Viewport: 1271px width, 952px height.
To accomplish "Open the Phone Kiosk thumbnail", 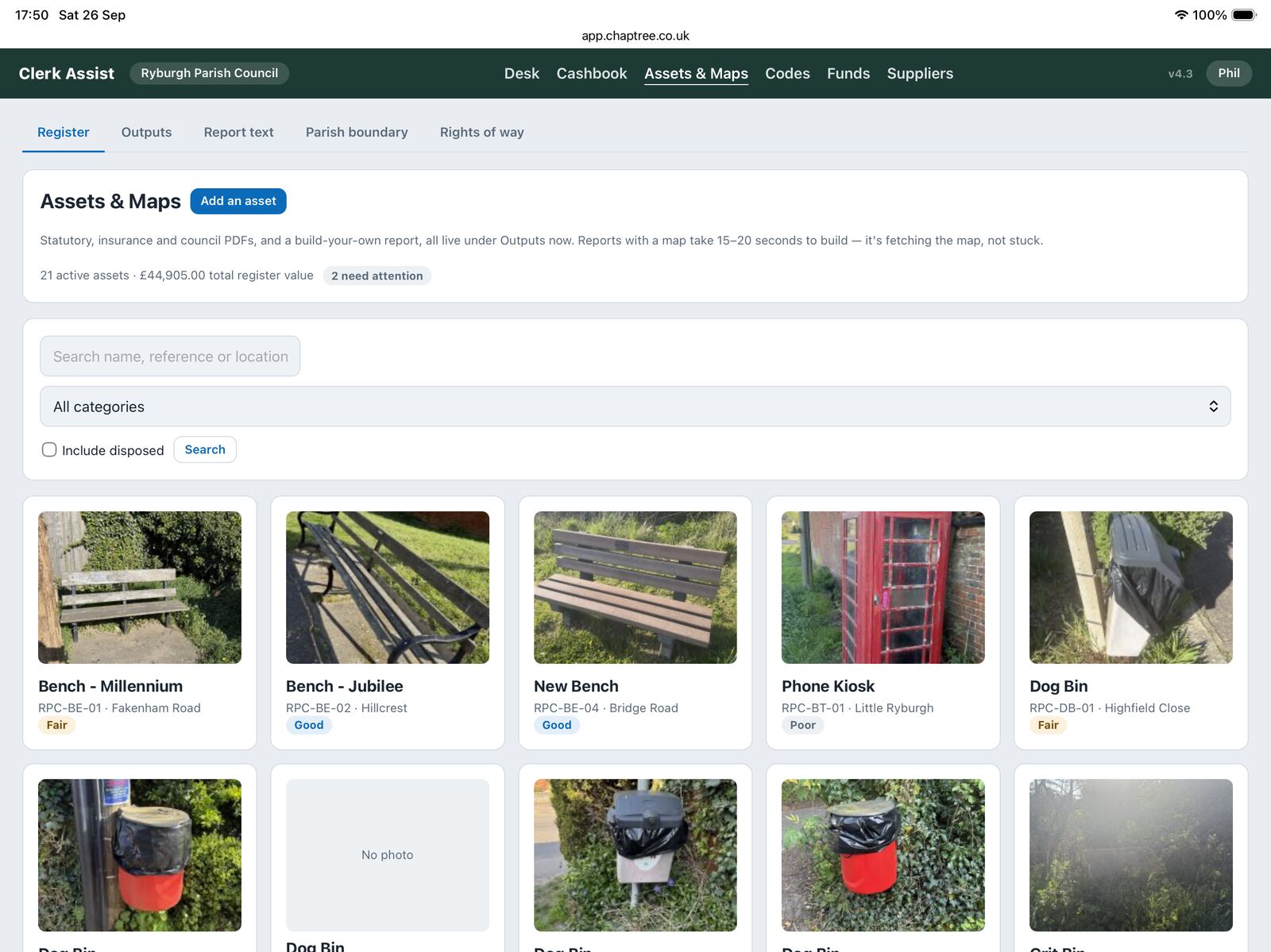I will click(883, 588).
